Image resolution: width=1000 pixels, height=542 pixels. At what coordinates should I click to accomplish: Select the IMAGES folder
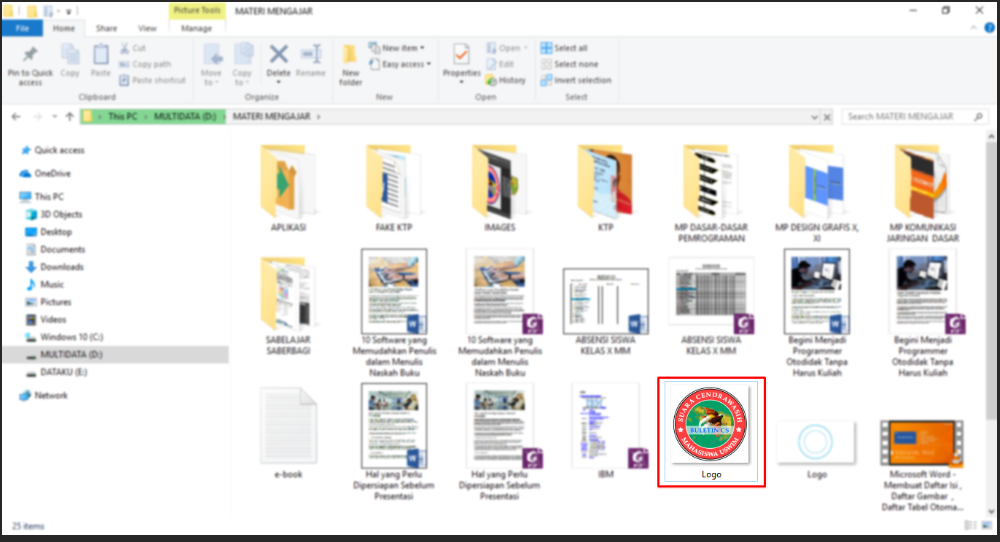[x=499, y=189]
